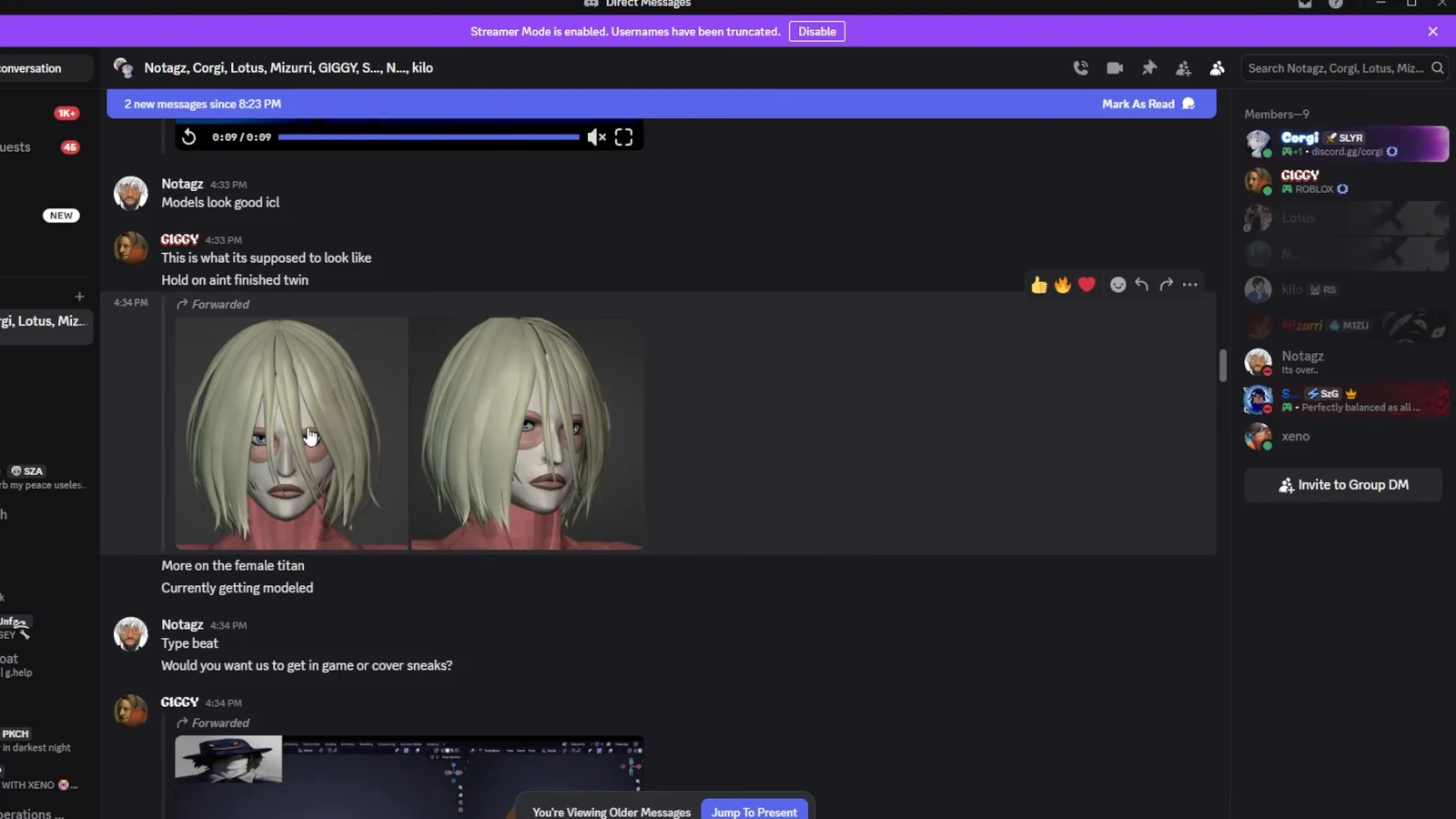Viewport: 1456px width, 819px height.
Task: Open GIGGY's member profile in list
Action: pos(1345,181)
